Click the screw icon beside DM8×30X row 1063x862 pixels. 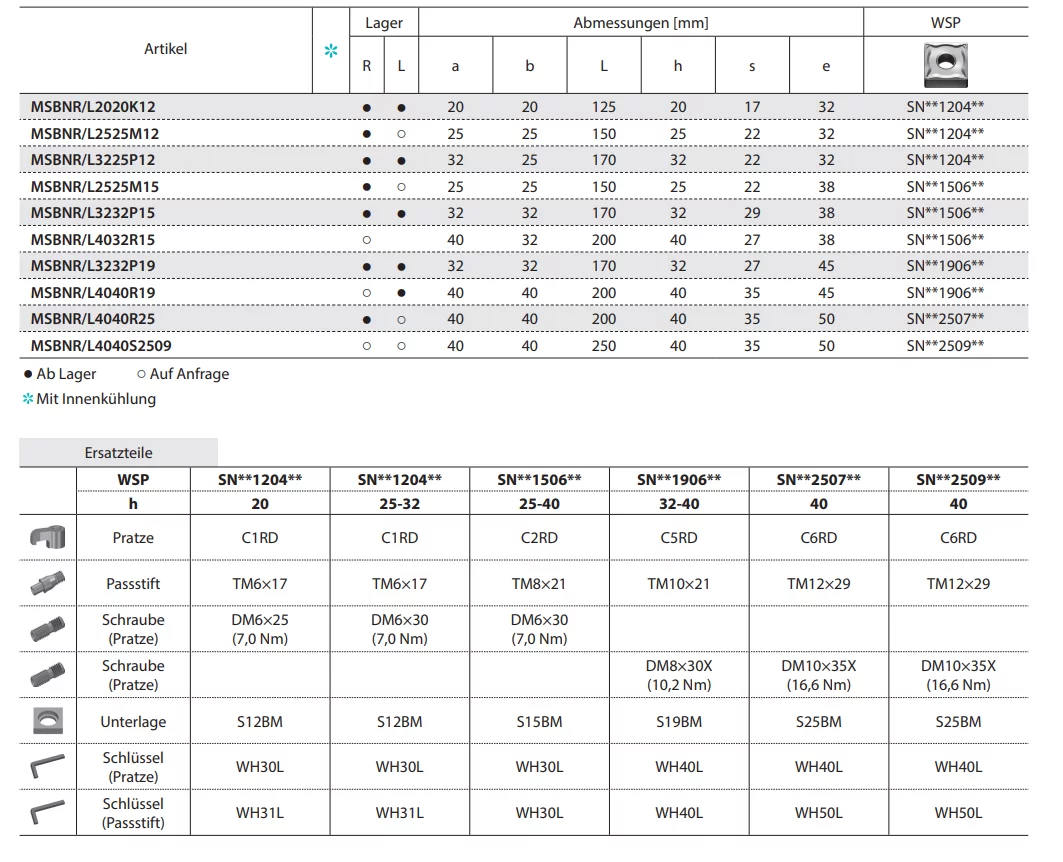point(47,675)
